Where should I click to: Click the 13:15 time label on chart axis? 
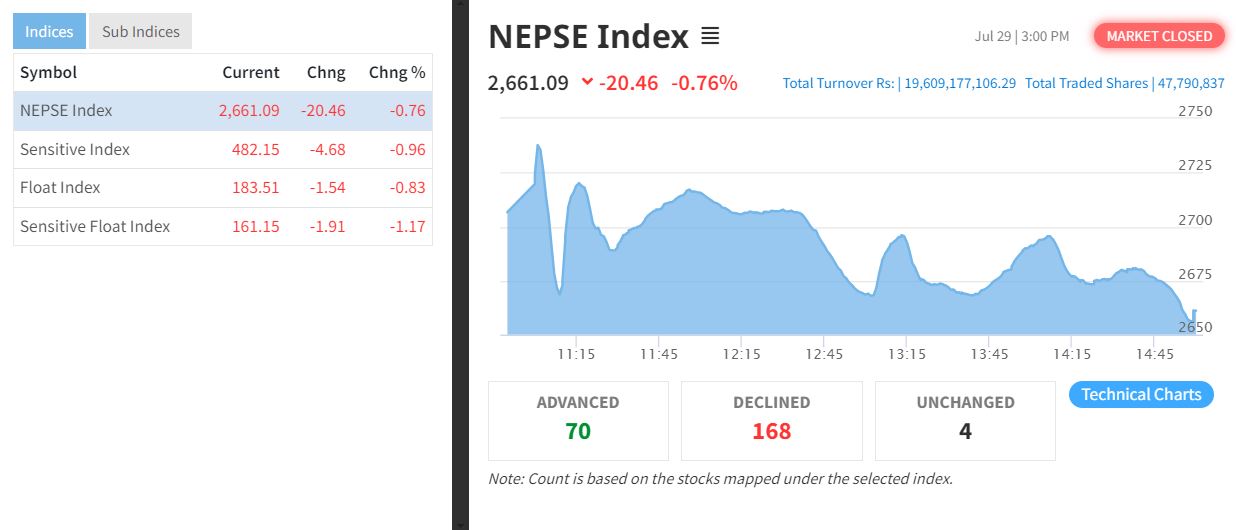click(906, 354)
